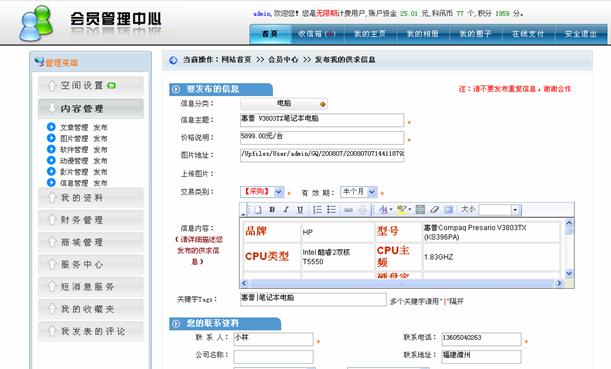Click the insert image icon in editor

(449, 210)
